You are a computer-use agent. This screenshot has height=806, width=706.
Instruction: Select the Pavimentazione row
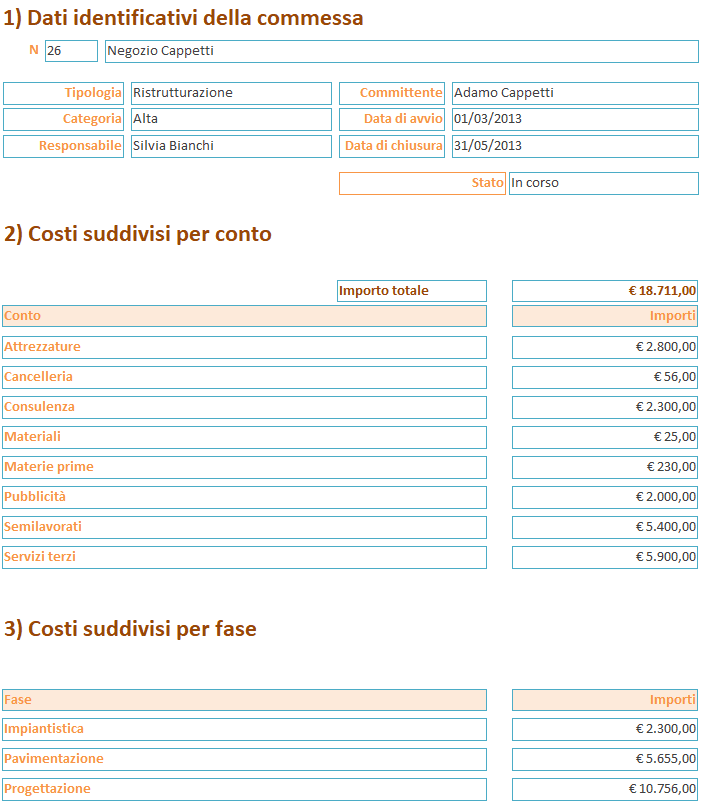click(244, 759)
